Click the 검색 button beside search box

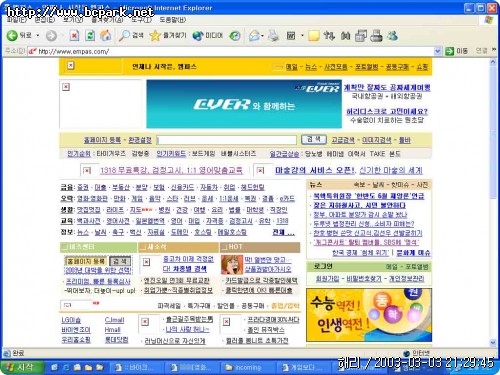click(313, 139)
